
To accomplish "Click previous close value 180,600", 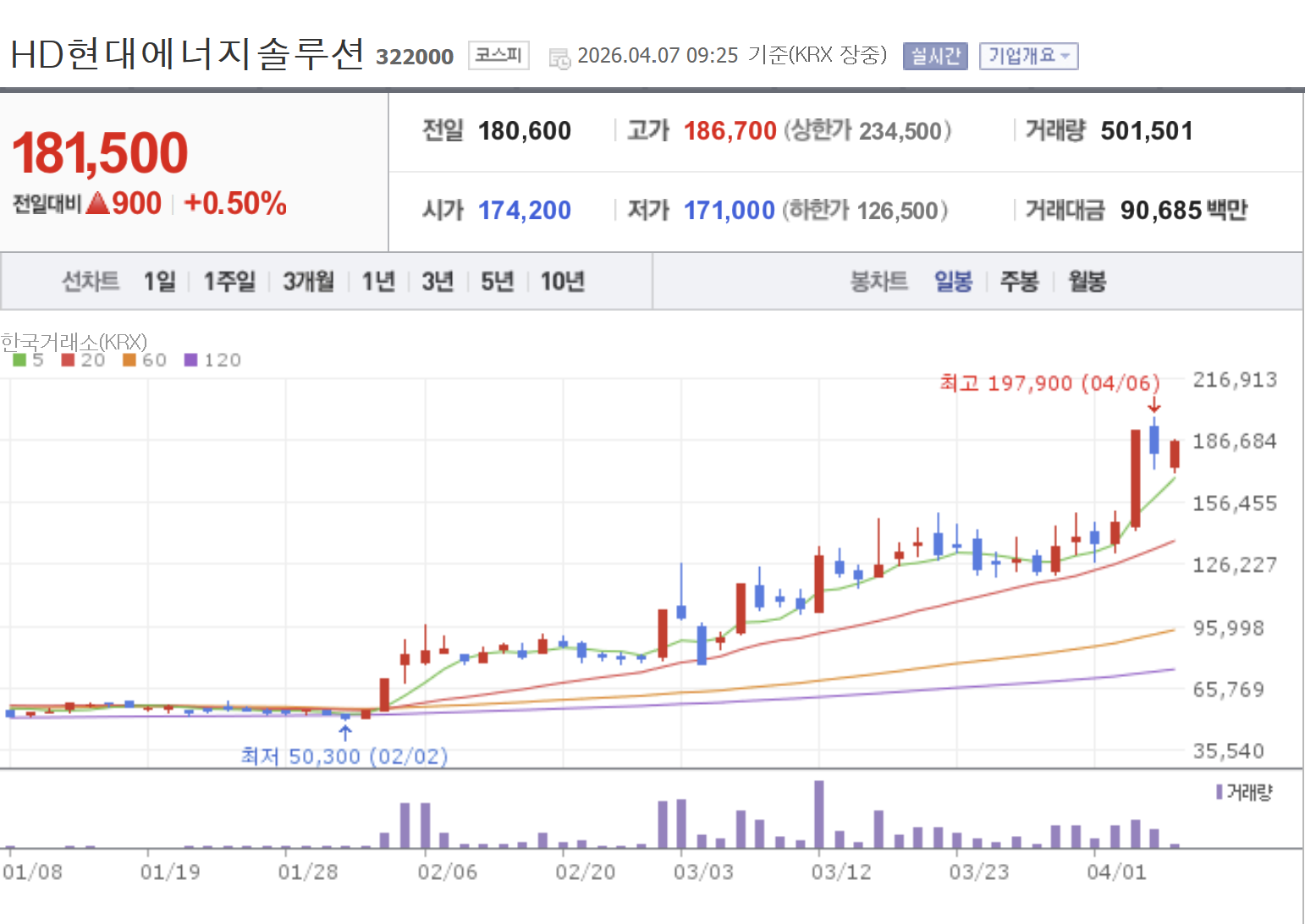I will (x=525, y=131).
